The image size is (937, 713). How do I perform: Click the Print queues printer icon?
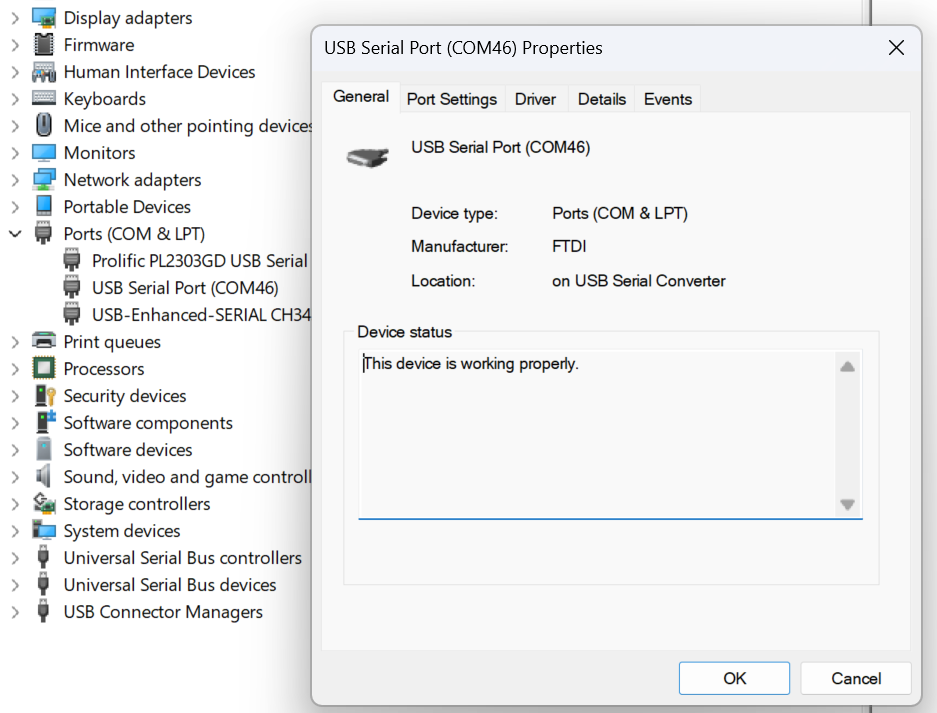44,342
